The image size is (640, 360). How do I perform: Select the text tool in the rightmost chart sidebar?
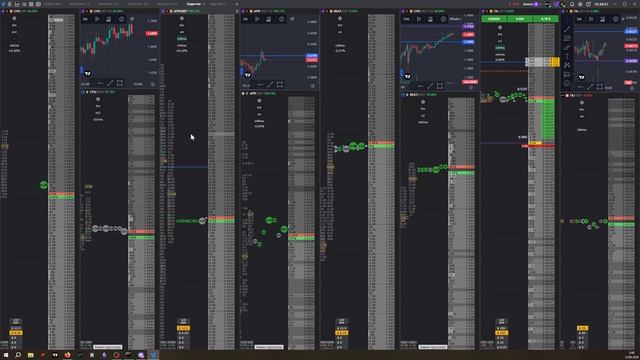click(x=567, y=56)
